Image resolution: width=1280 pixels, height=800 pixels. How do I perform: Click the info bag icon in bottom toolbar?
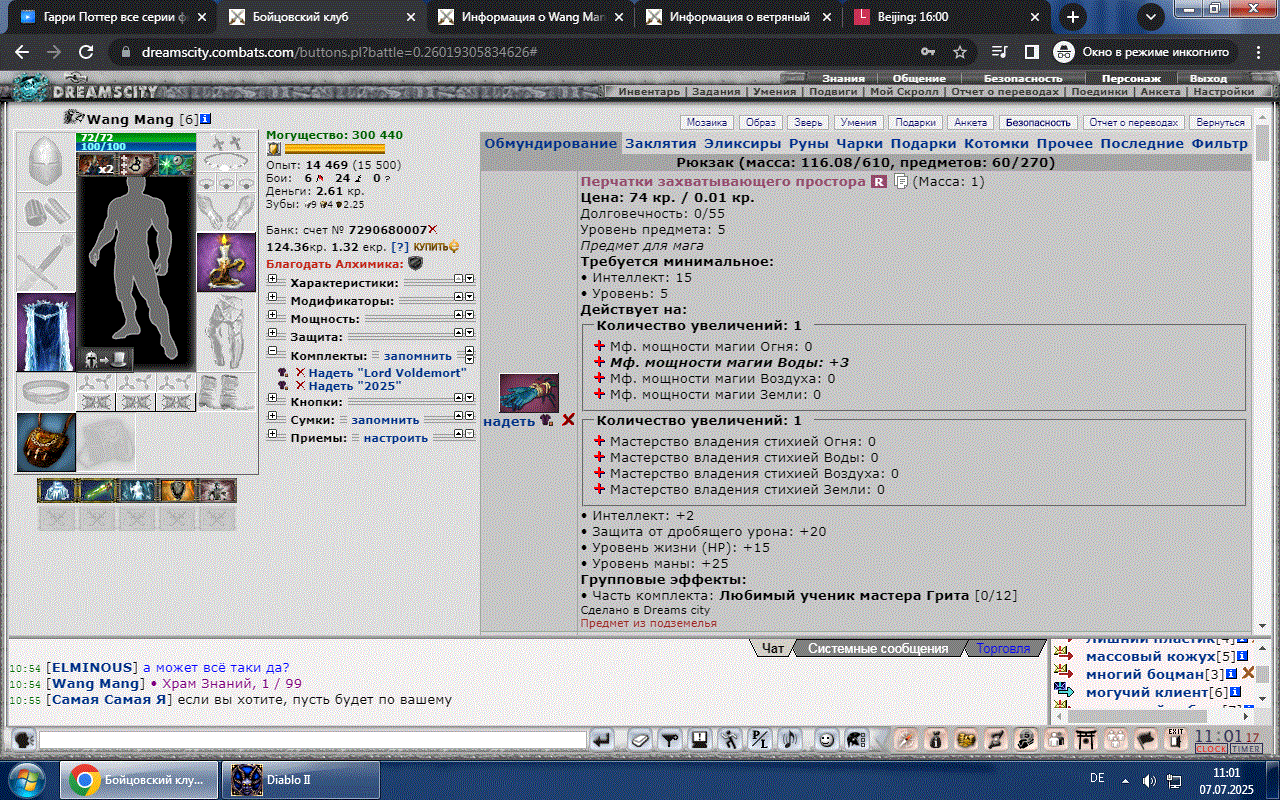point(936,740)
